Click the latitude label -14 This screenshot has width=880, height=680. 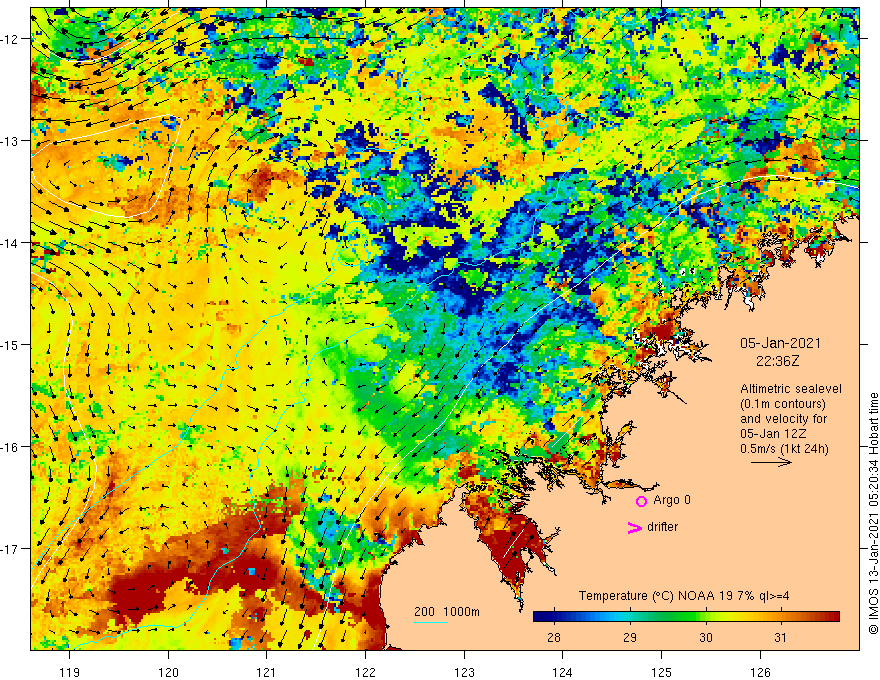[x=11, y=243]
